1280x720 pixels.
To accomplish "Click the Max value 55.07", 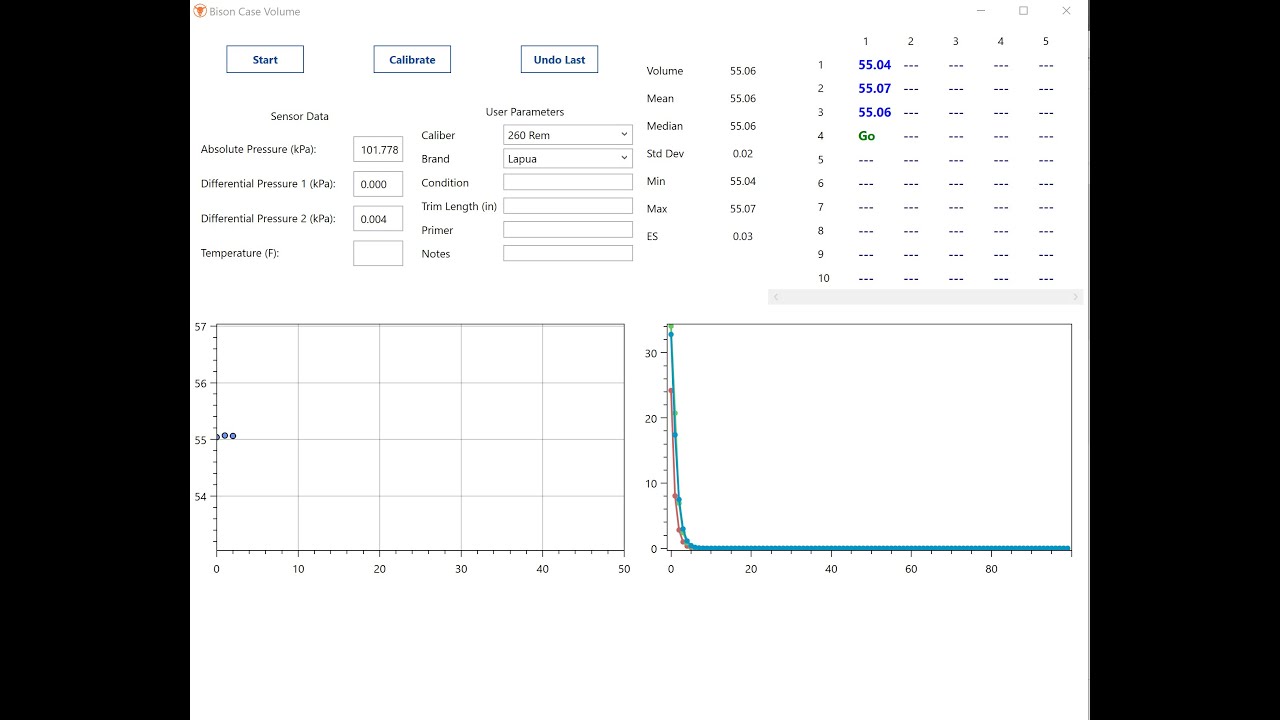I will [x=743, y=209].
